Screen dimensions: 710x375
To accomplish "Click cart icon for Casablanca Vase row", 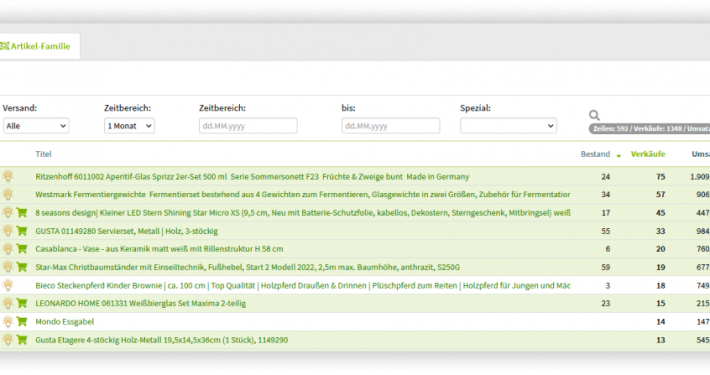I will (22, 249).
